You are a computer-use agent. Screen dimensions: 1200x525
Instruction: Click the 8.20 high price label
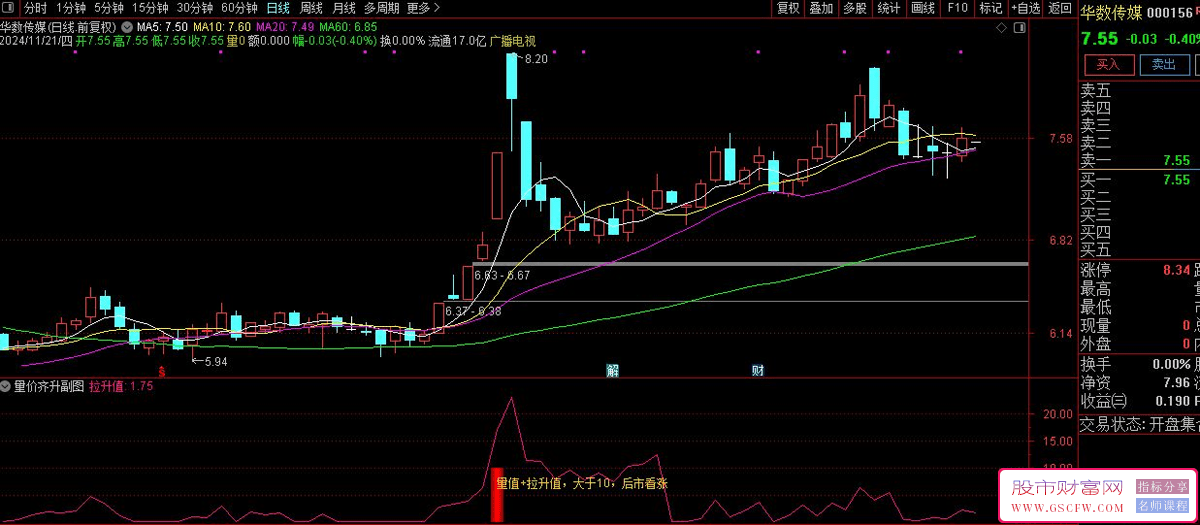536,59
